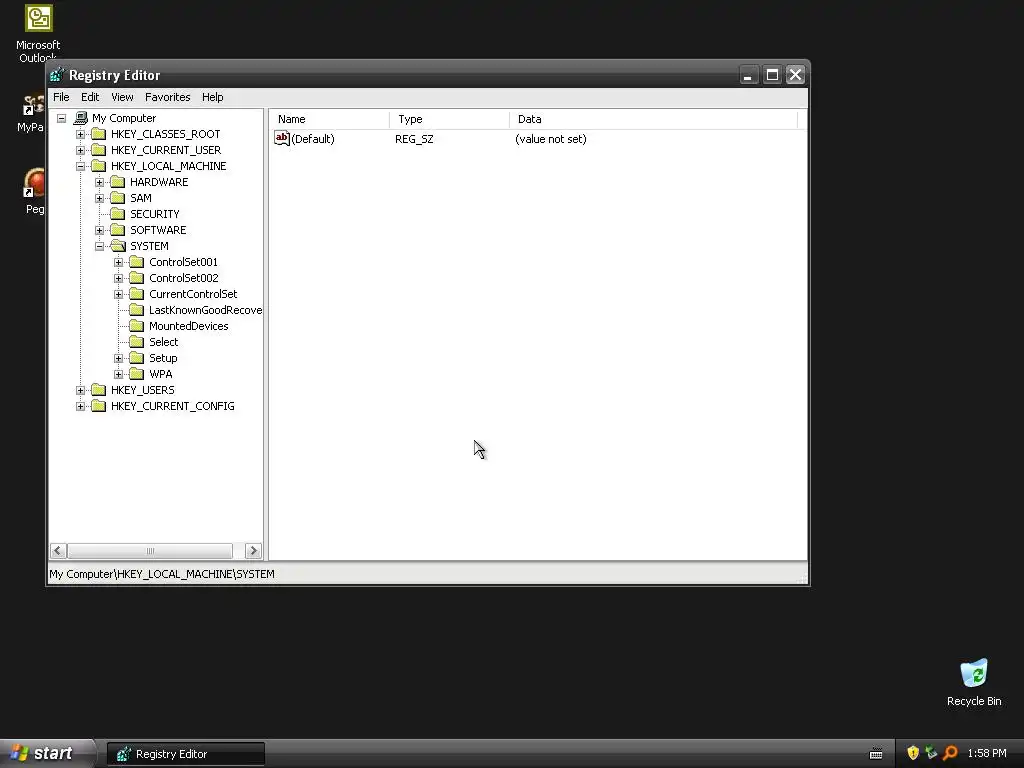Click the SOFTWARE folder icon
The image size is (1024, 768).
tap(118, 230)
